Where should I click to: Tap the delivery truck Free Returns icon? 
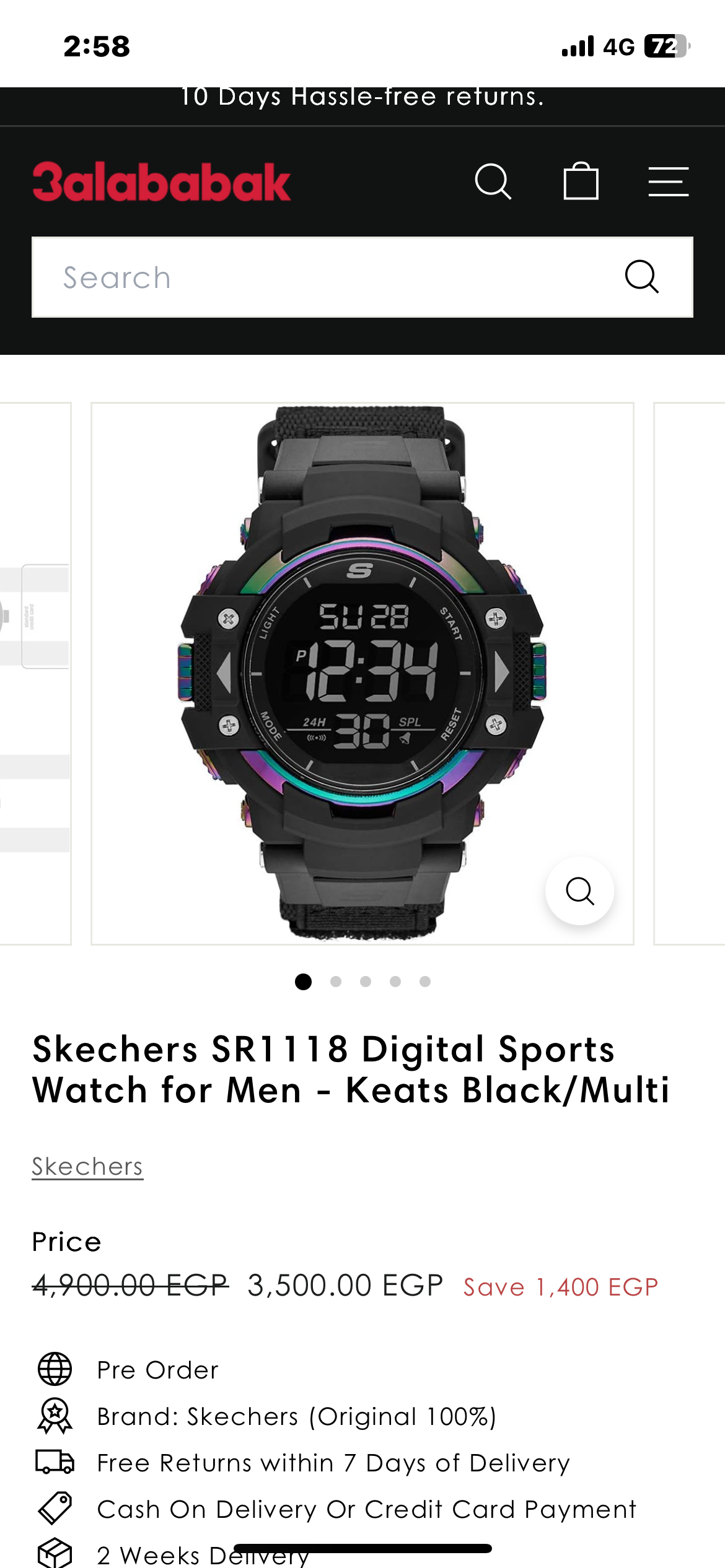55,1461
